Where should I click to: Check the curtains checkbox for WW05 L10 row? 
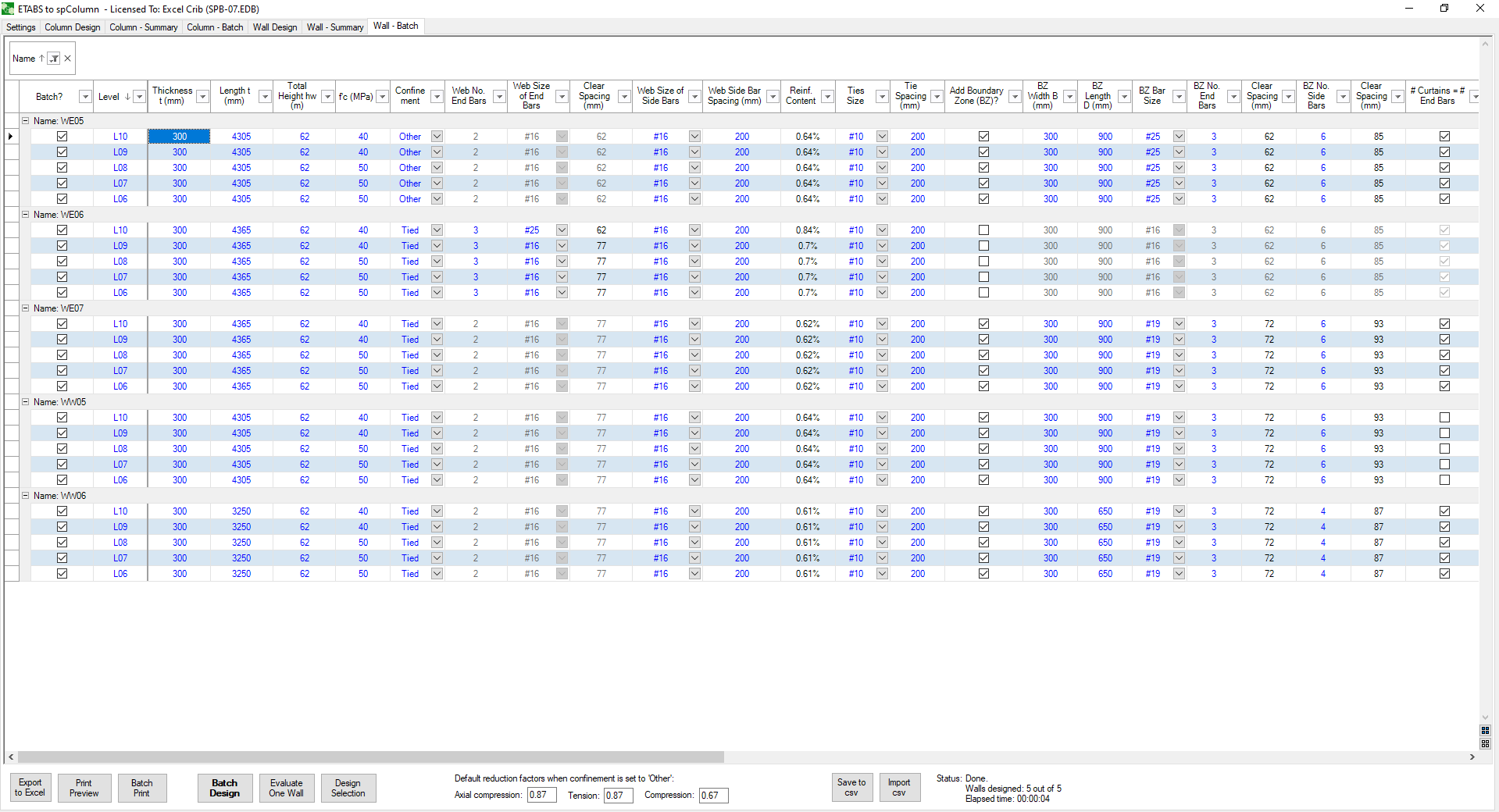click(x=1444, y=418)
